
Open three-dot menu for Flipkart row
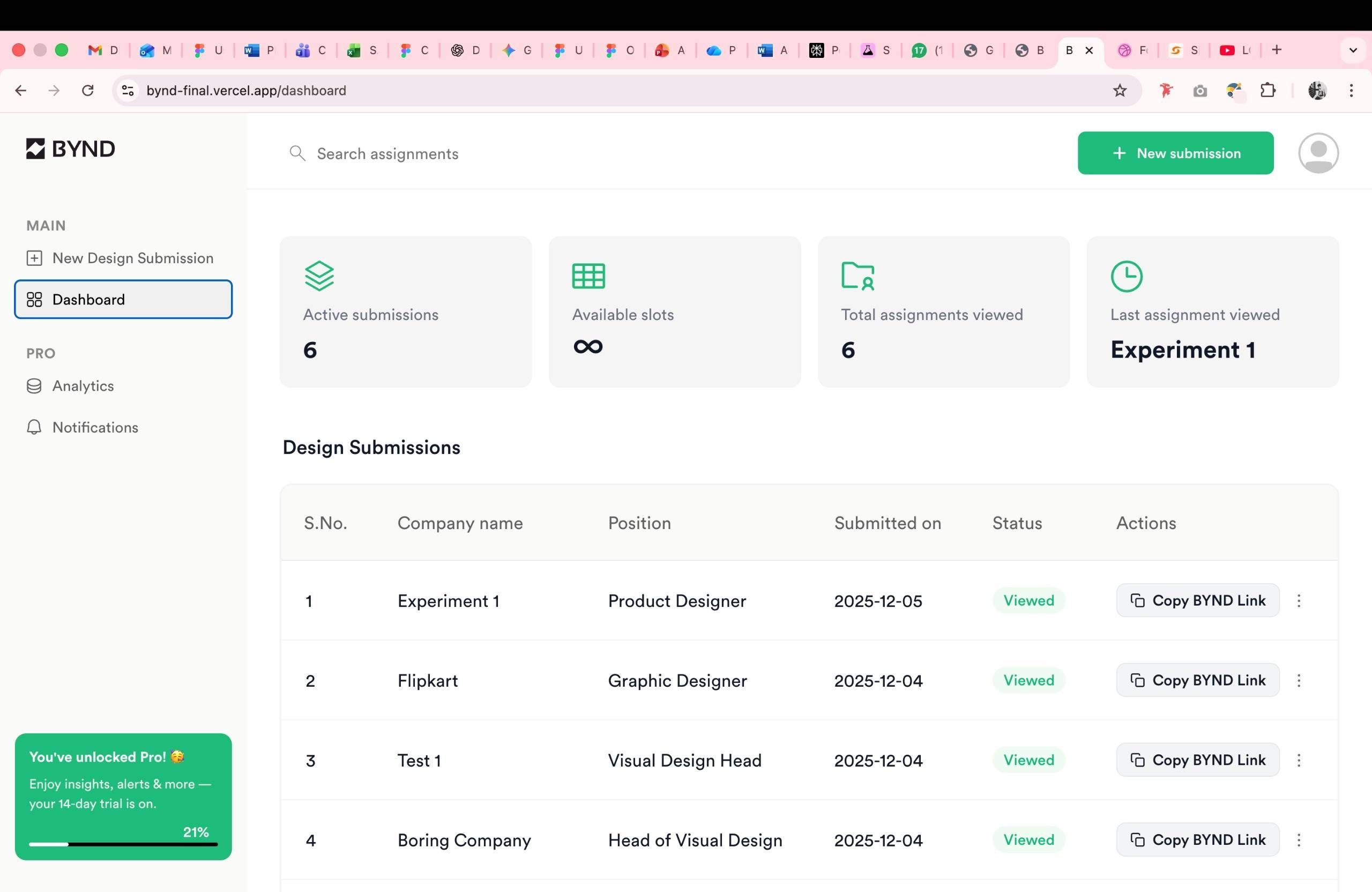click(1298, 680)
